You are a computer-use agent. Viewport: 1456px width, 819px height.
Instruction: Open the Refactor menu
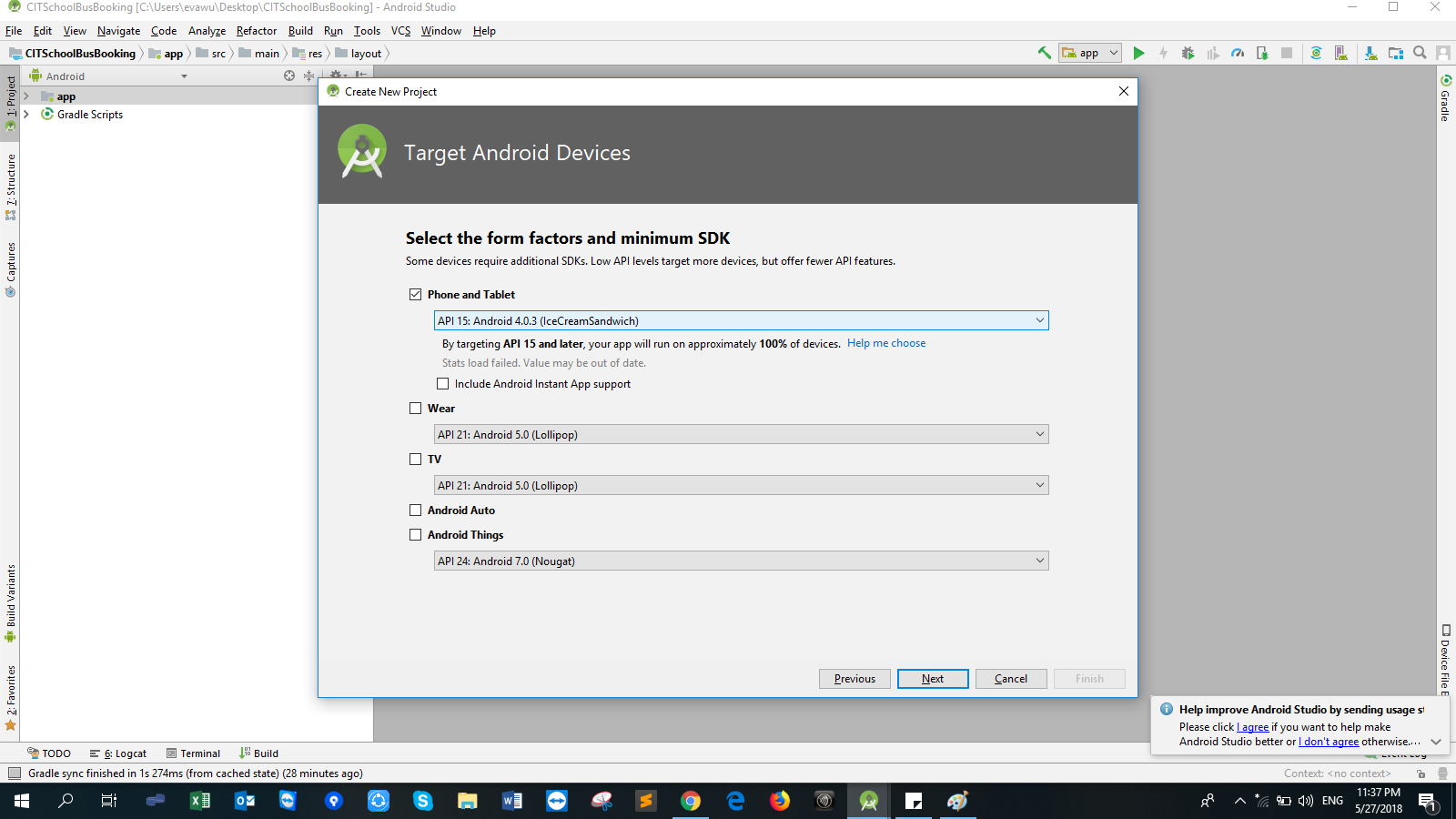click(257, 31)
